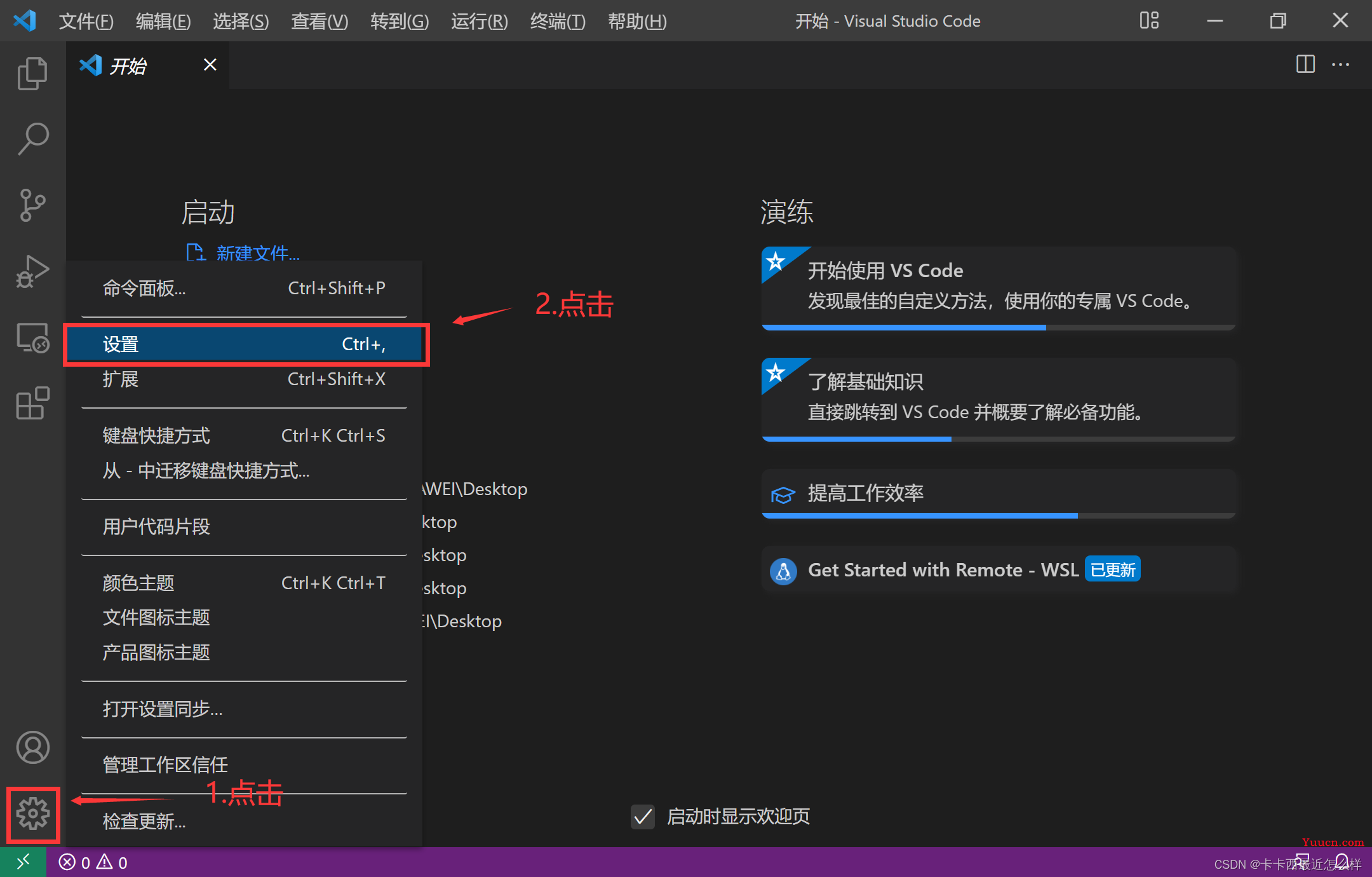Click the remote window indicator in status bar
Image resolution: width=1372 pixels, height=877 pixels.
[23, 862]
